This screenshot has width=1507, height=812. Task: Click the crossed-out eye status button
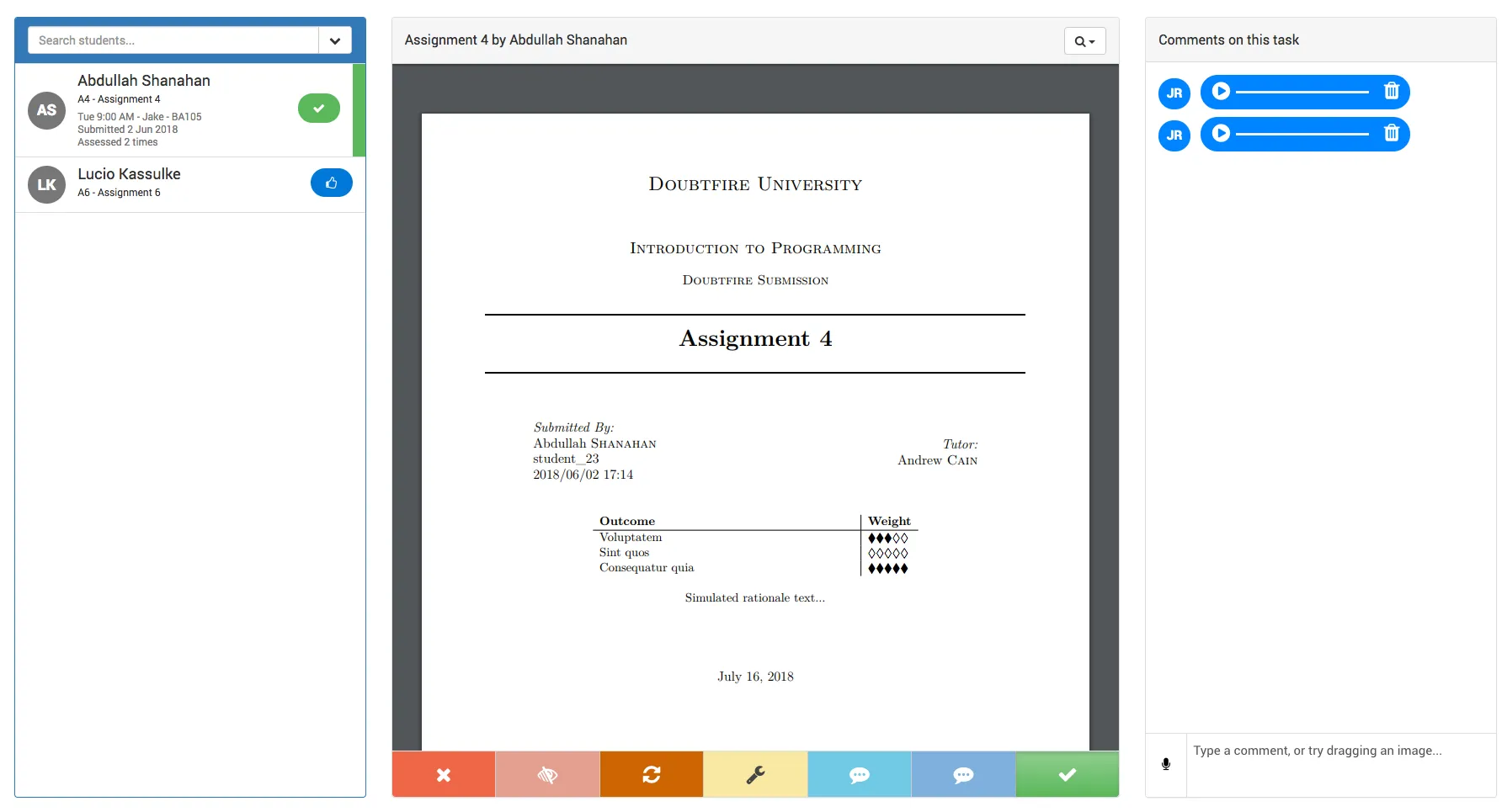547,774
